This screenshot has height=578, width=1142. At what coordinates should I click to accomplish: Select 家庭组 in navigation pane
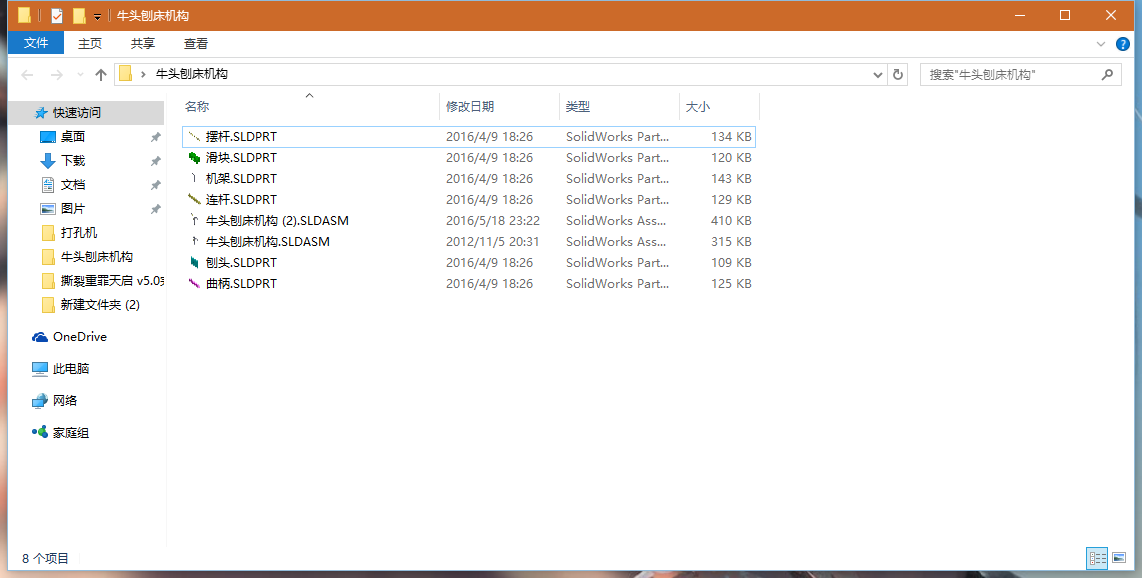(71, 433)
